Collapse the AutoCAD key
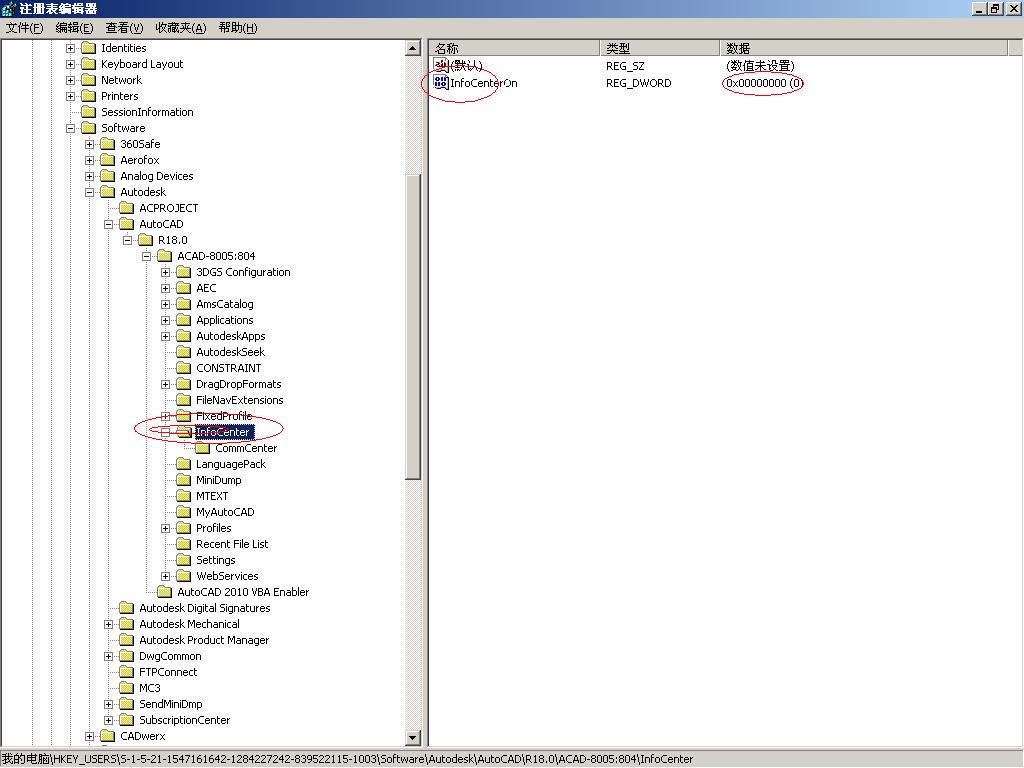 click(x=108, y=224)
